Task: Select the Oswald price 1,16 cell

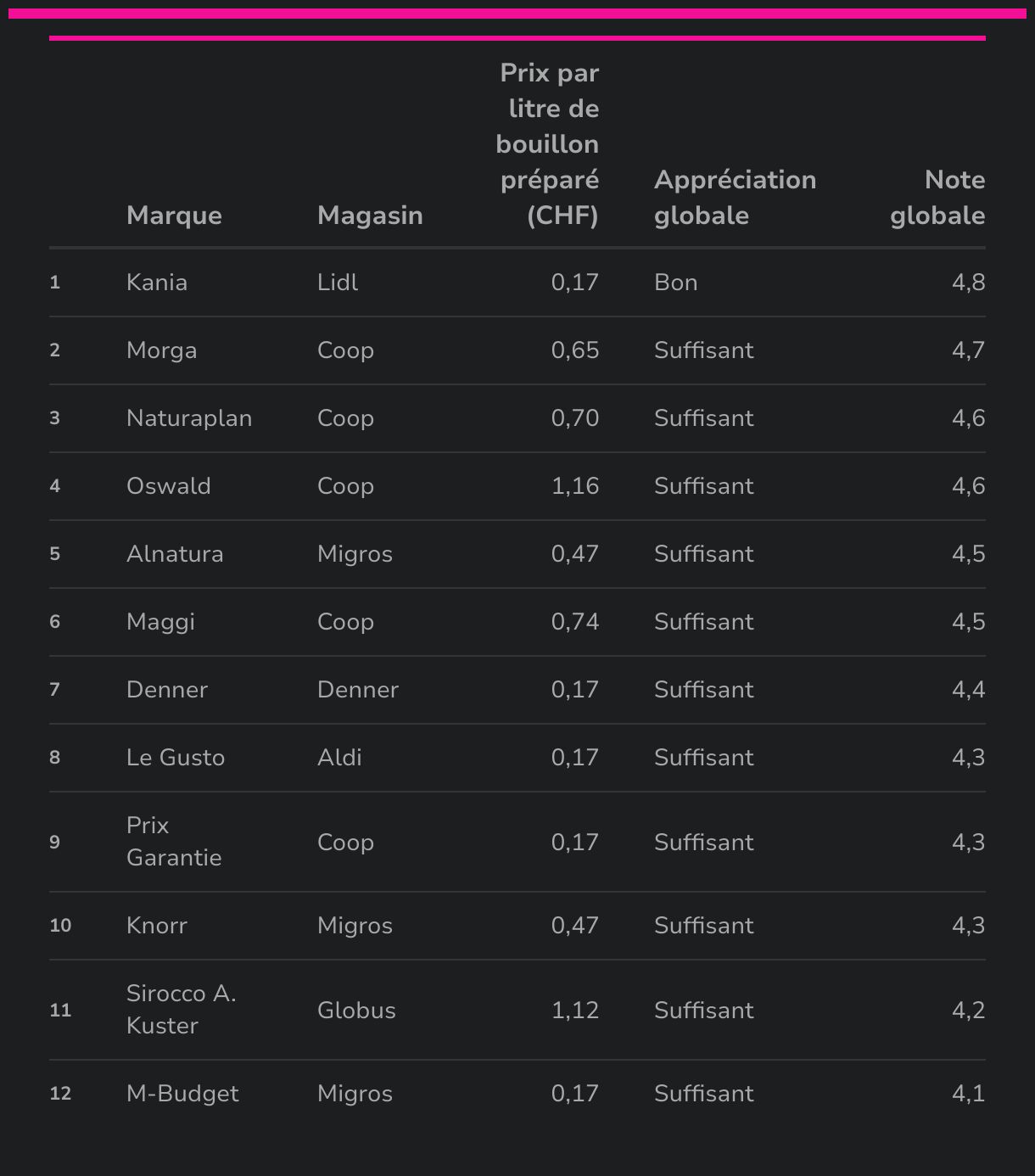Action: coord(575,486)
